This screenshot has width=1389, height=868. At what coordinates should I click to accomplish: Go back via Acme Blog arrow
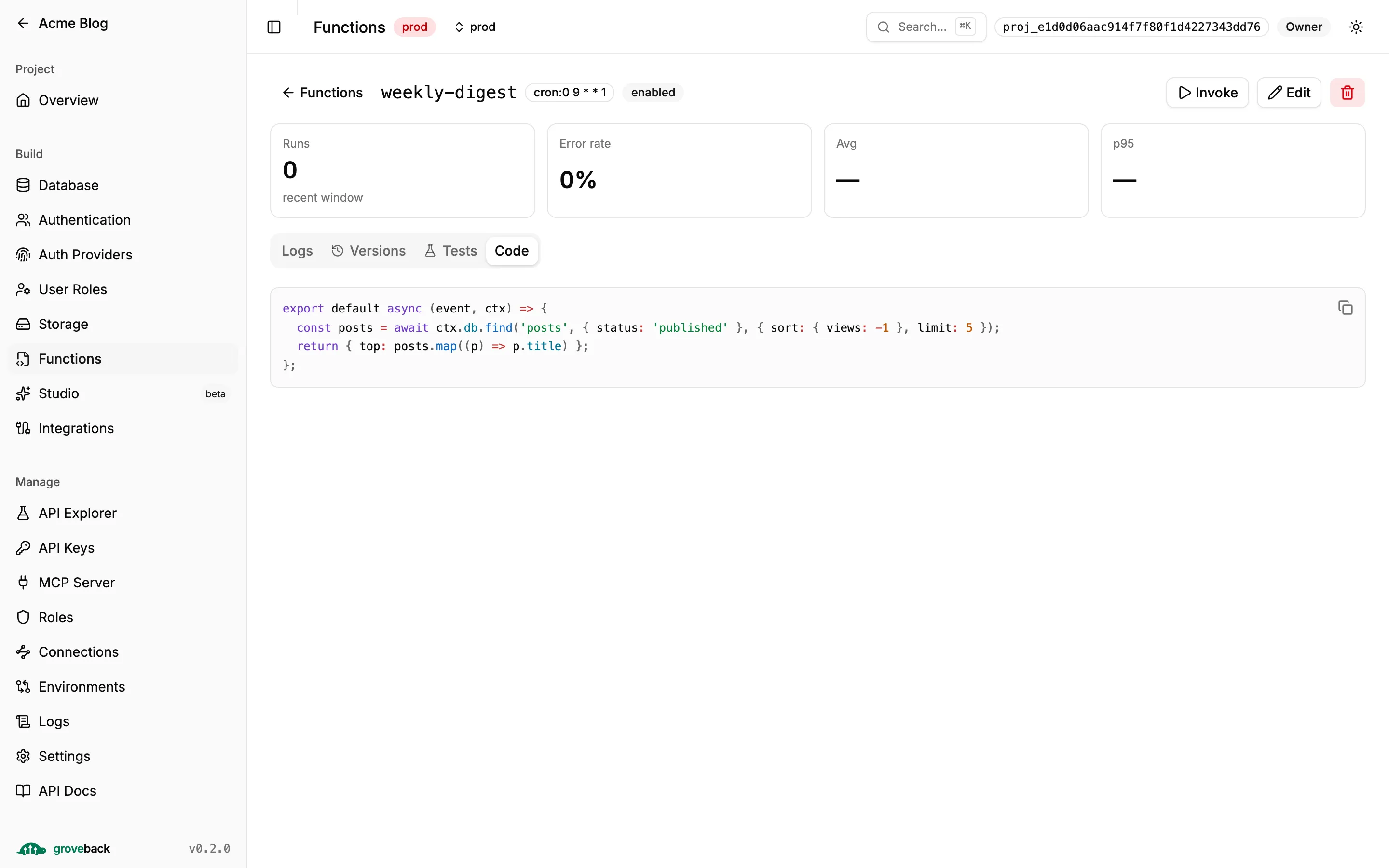pos(23,23)
